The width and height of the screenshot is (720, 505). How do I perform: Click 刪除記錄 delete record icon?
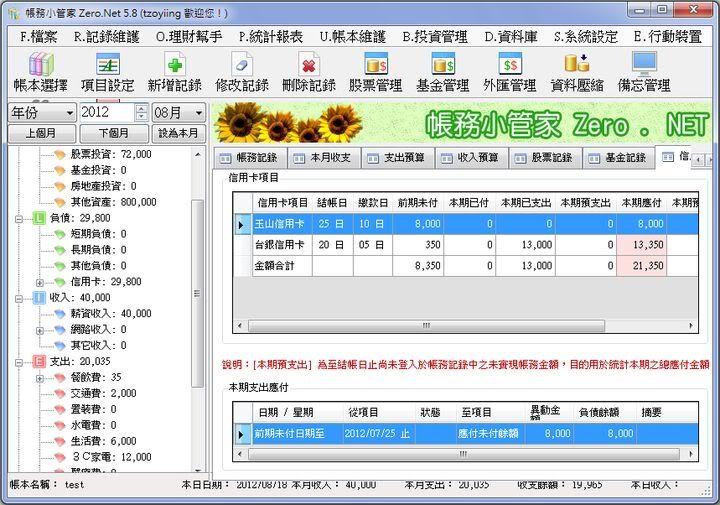tap(309, 64)
